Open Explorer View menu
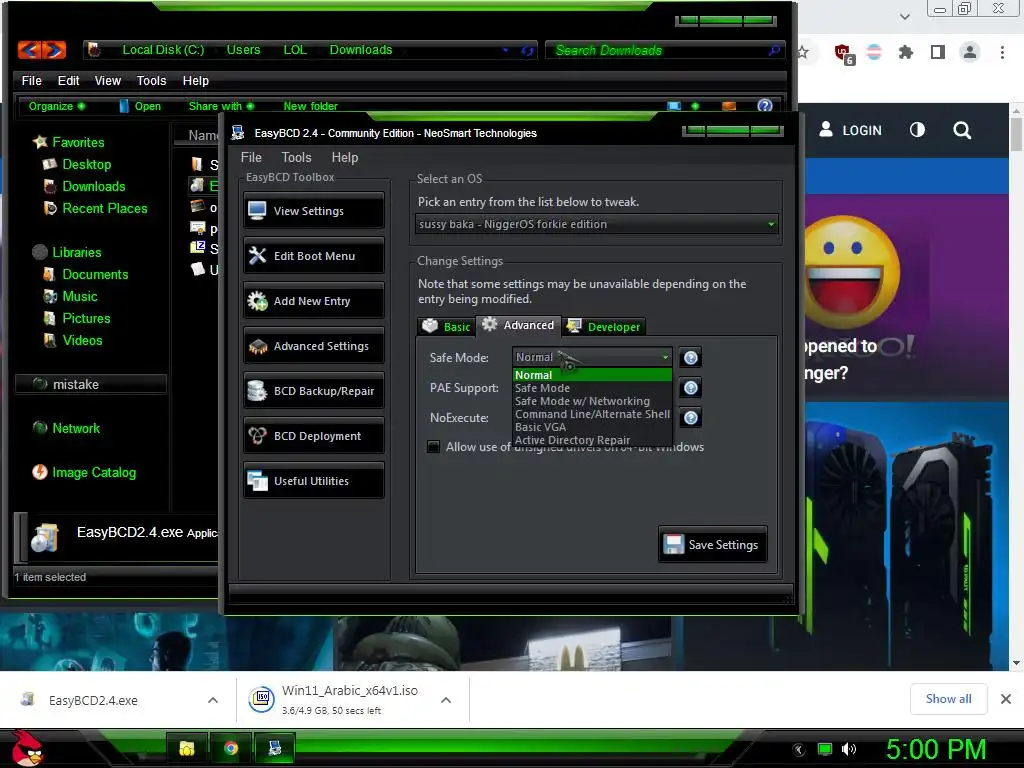 coord(108,80)
